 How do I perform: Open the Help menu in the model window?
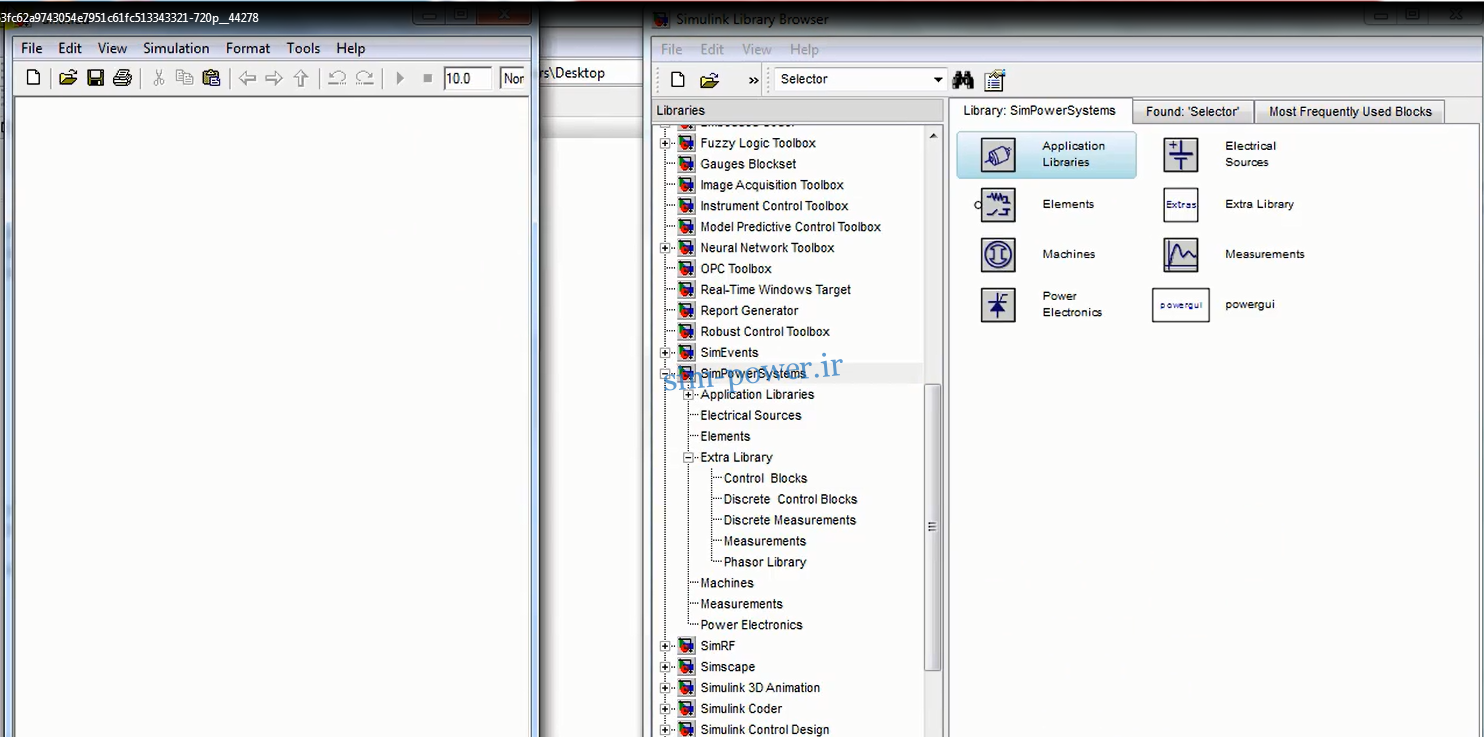(350, 48)
